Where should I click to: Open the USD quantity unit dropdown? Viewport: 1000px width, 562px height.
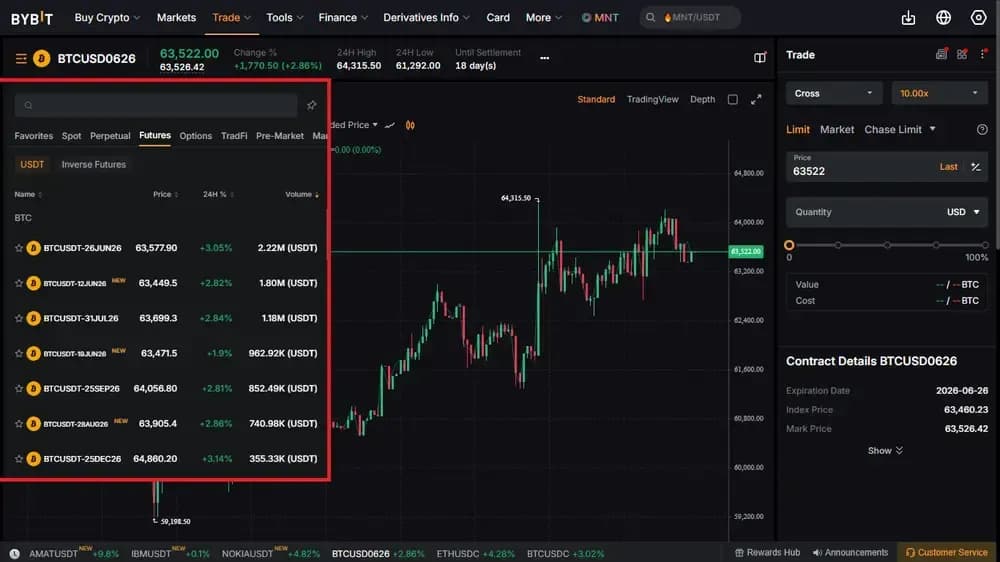coord(963,212)
